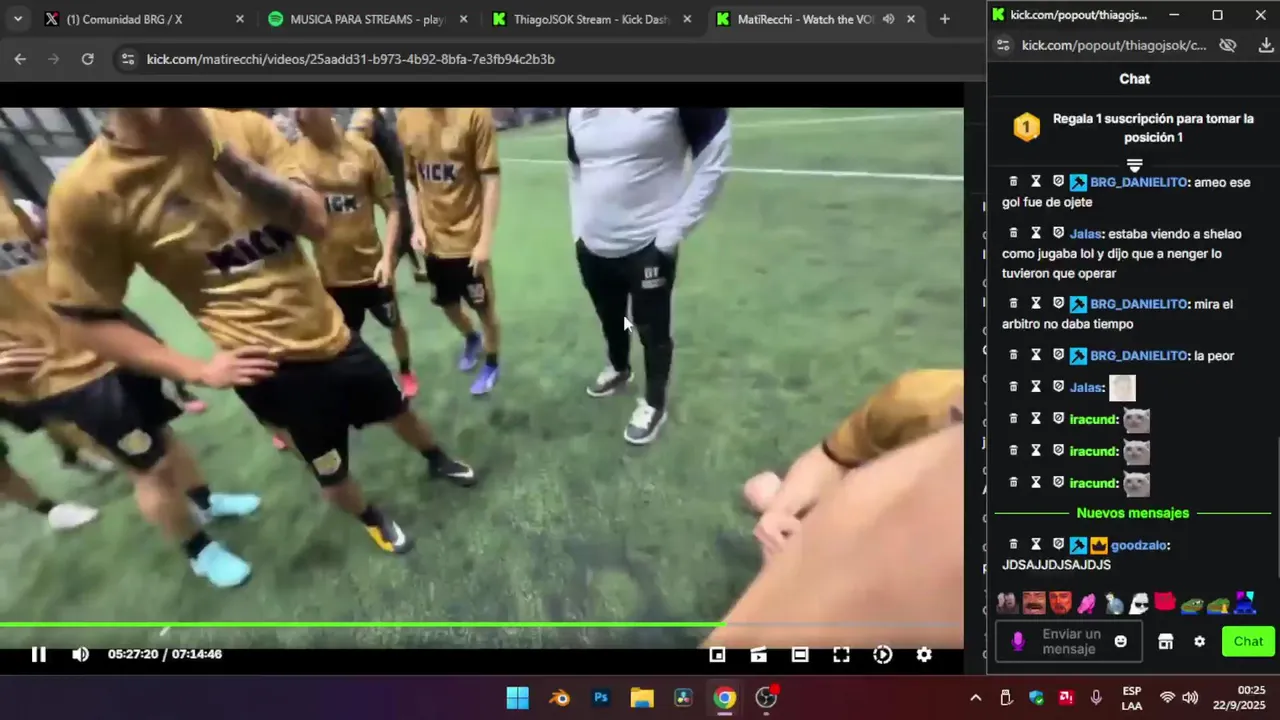This screenshot has width=1280, height=720.
Task: Show hidden system tray icons
Action: click(975, 698)
